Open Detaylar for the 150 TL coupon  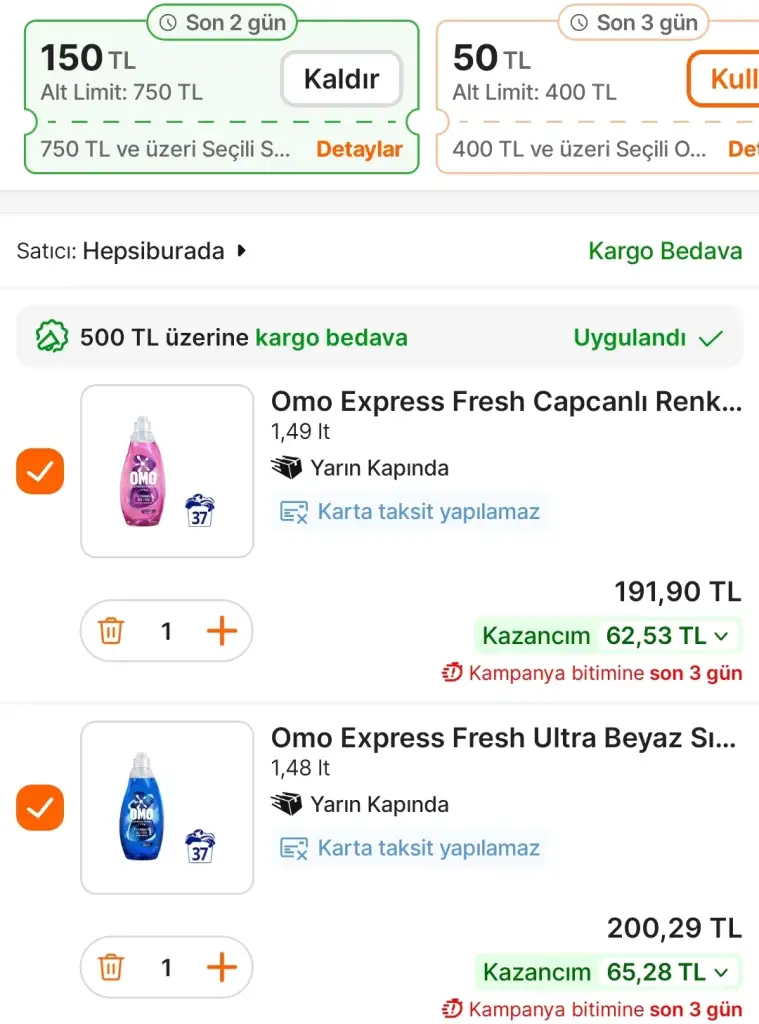(359, 150)
